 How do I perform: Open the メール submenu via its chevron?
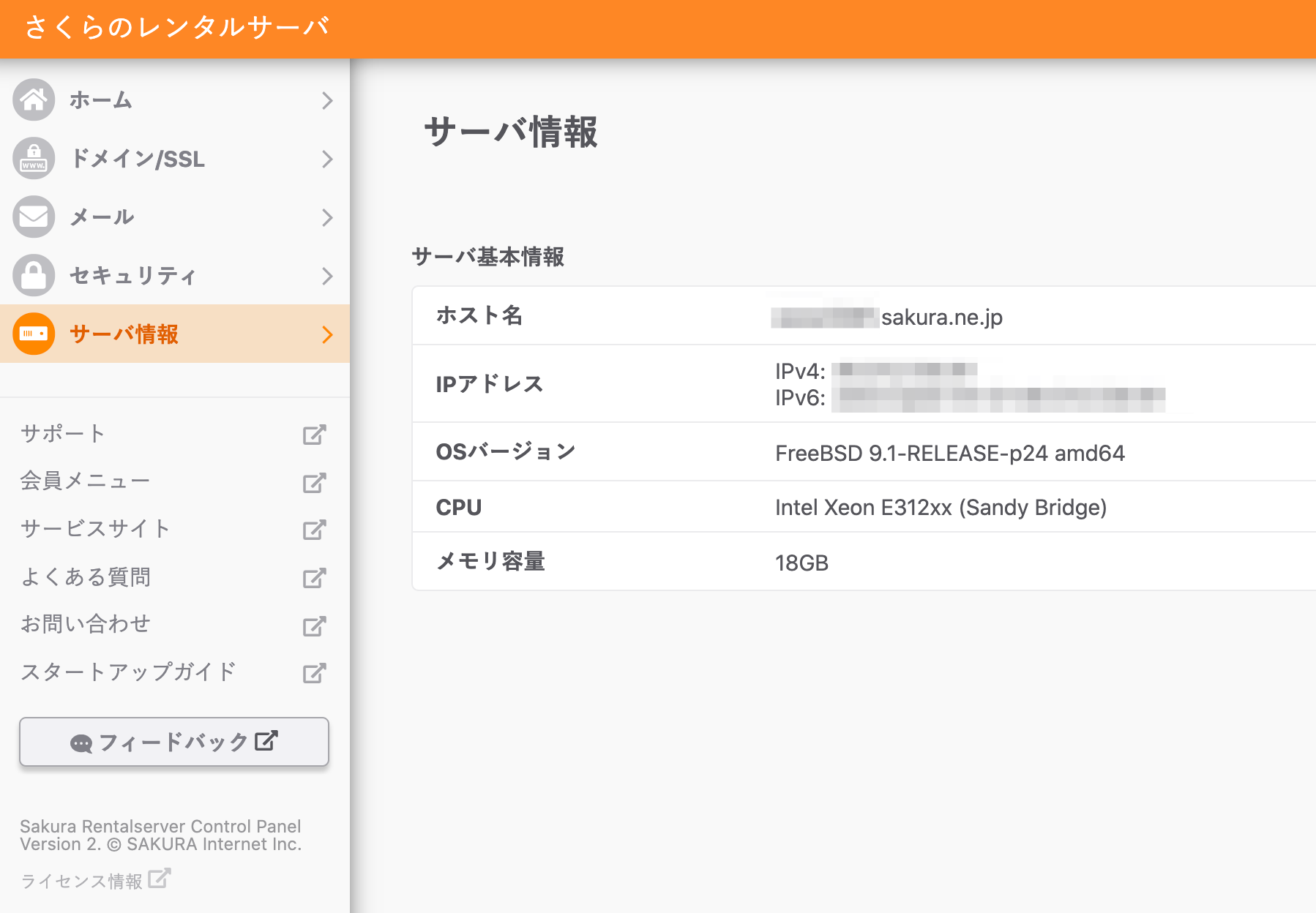point(327,217)
